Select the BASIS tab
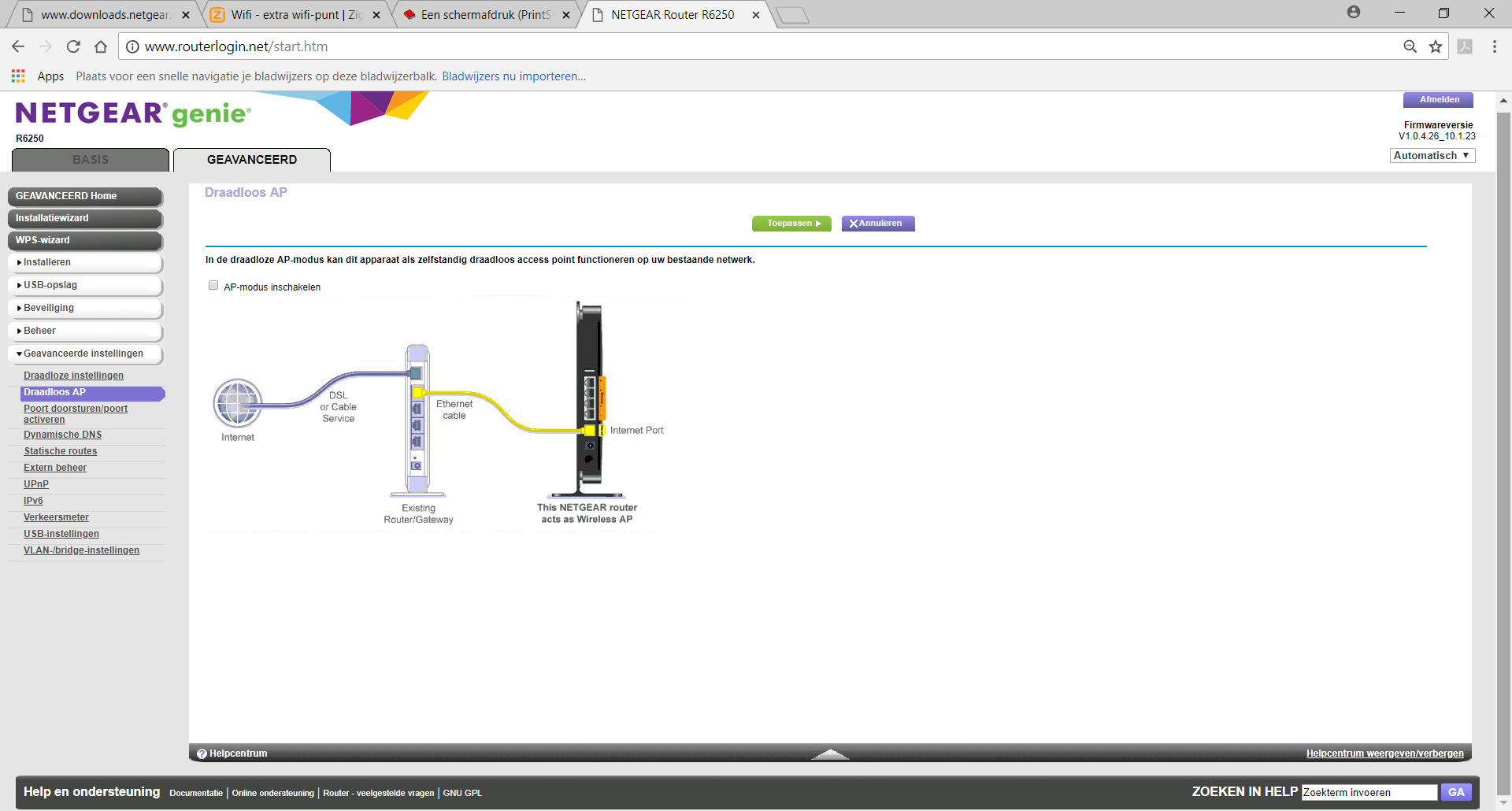The height and width of the screenshot is (811, 1512). [x=91, y=159]
